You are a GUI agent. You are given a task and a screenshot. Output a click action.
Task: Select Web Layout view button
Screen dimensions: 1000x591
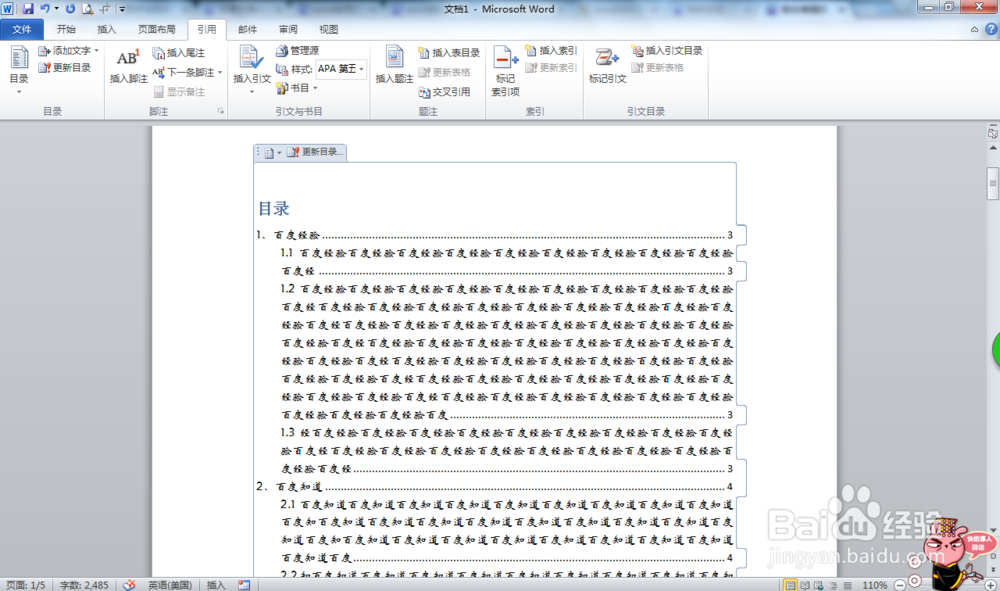819,585
